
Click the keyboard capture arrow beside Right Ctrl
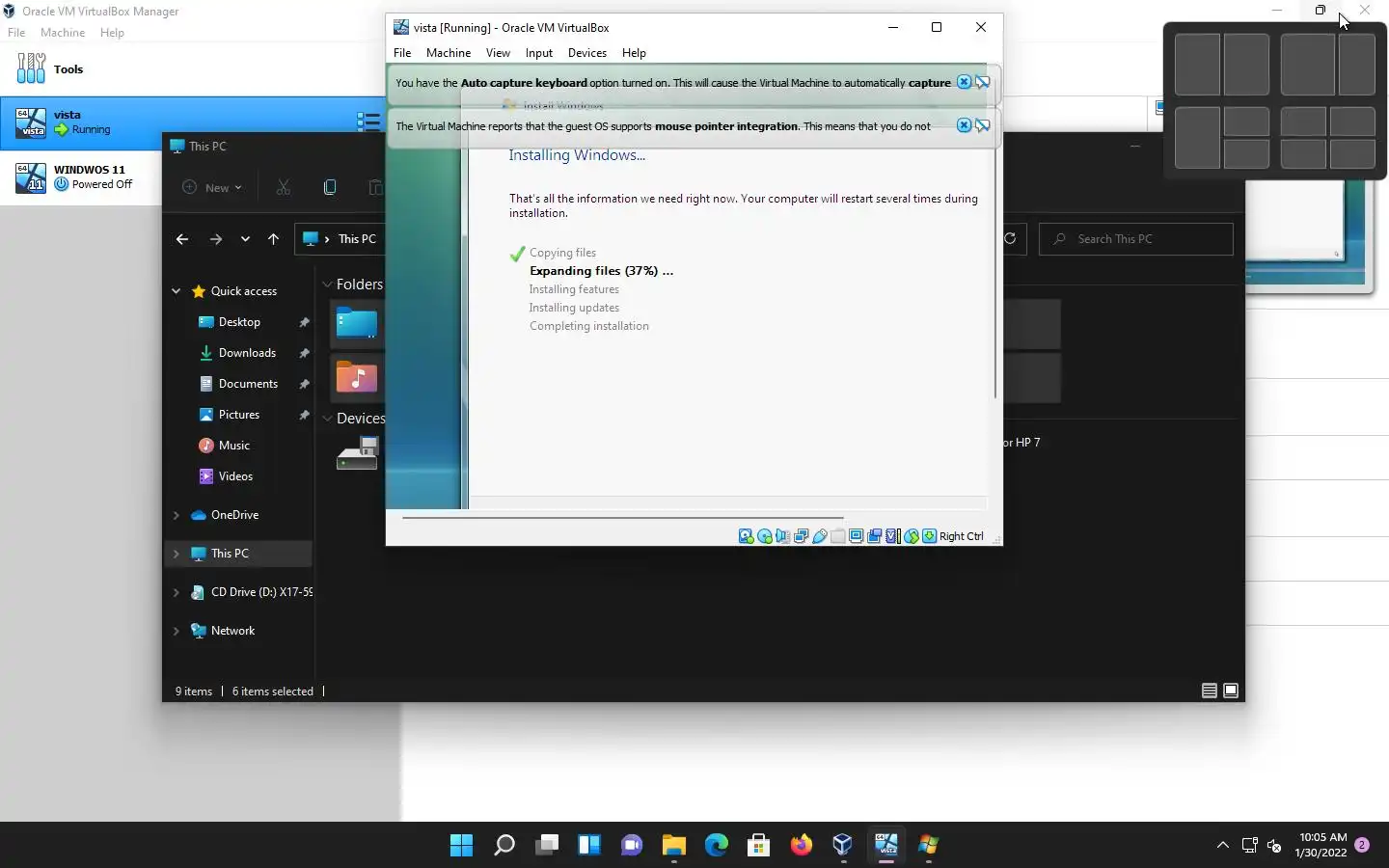coord(929,536)
